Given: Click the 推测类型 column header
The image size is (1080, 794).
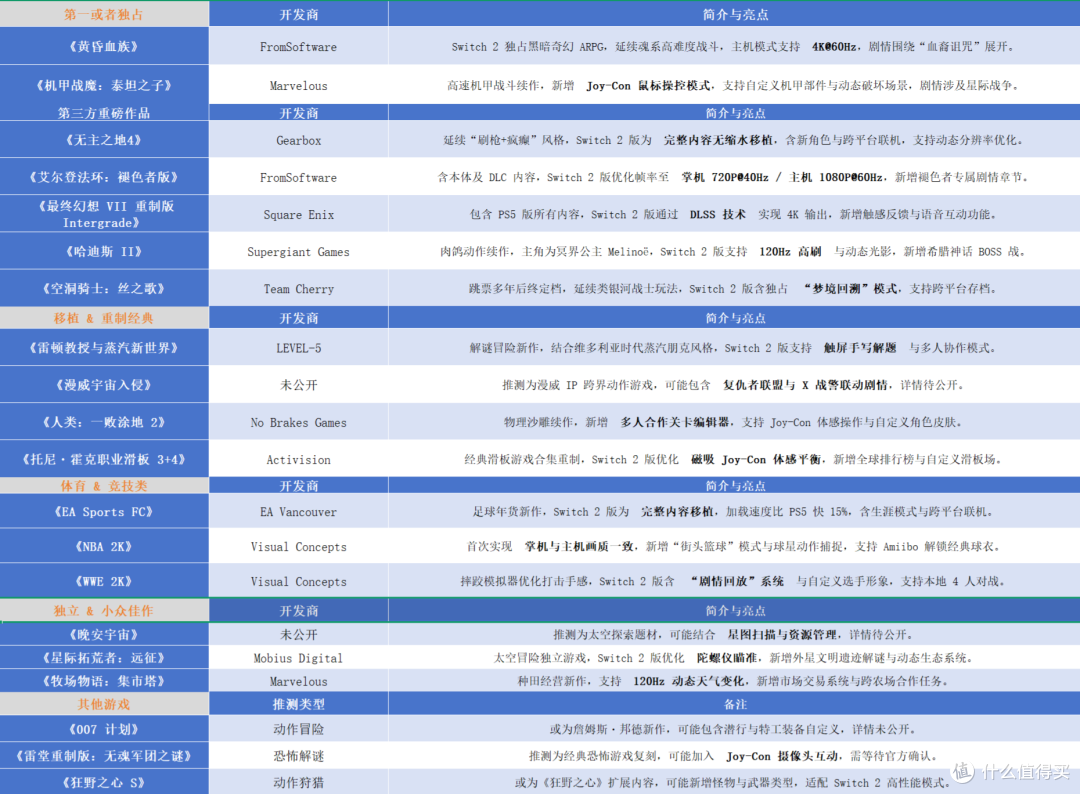Looking at the screenshot, I should pos(298,704).
